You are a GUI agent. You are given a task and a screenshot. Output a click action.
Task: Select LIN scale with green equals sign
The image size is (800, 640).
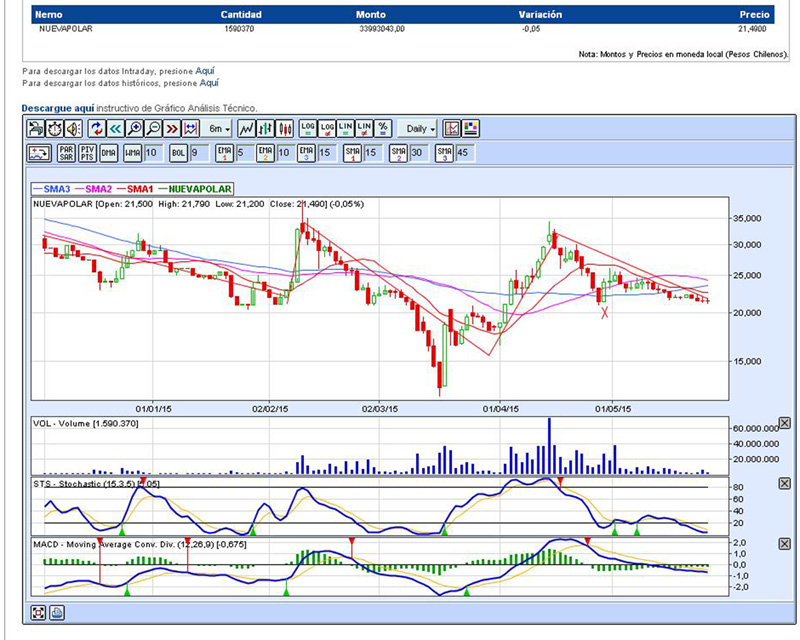pos(345,129)
